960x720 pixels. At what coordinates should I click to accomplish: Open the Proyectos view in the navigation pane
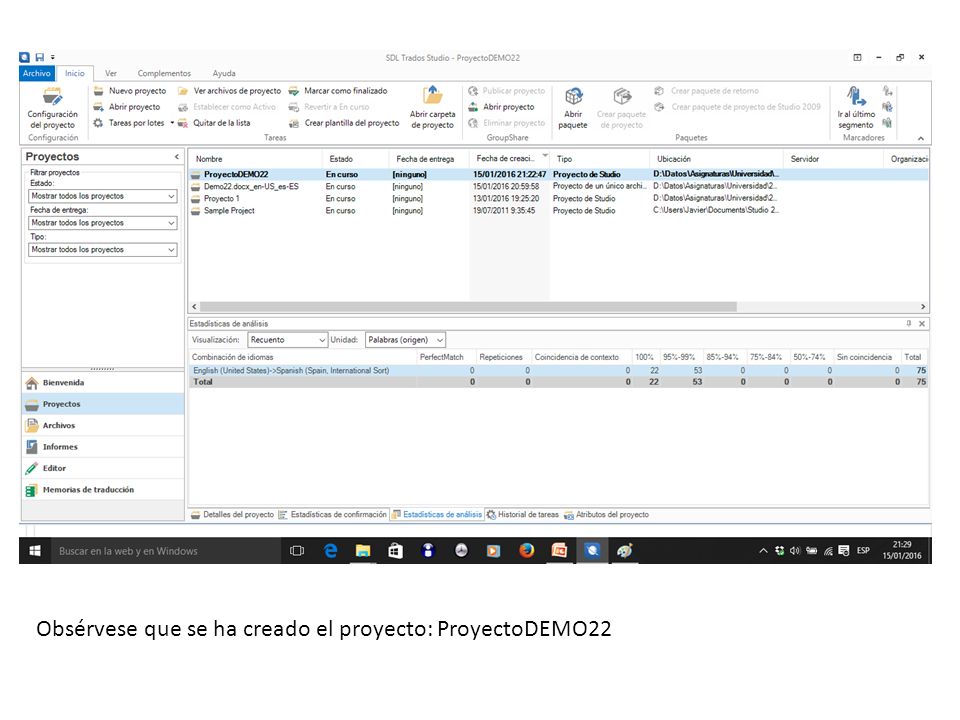pos(103,404)
